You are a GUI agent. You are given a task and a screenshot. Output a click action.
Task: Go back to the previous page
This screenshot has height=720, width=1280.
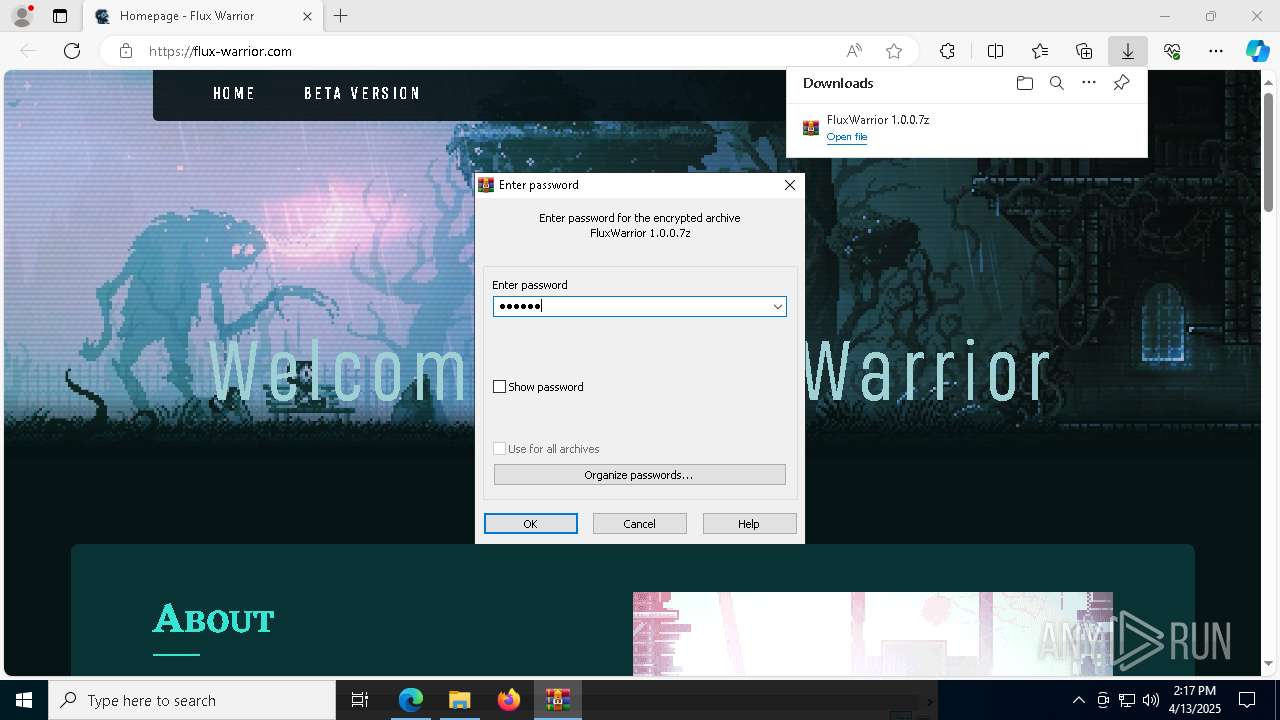[28, 51]
